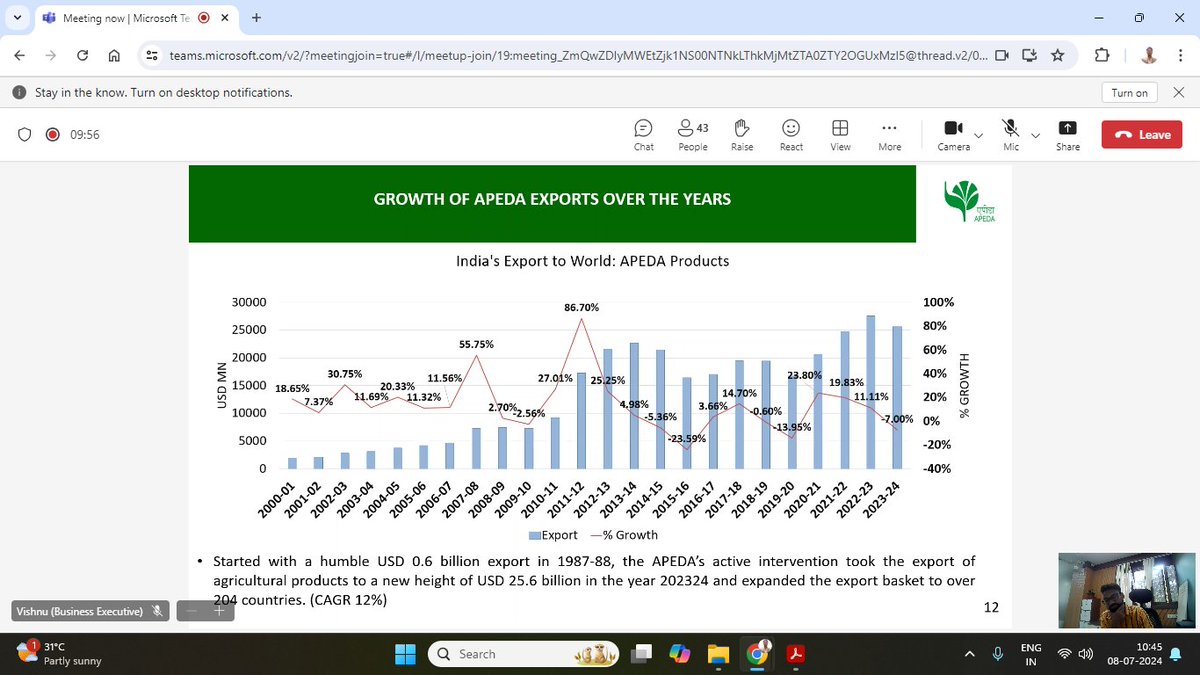Reload the Teams meeting page
This screenshot has width=1200, height=675.
(83, 56)
